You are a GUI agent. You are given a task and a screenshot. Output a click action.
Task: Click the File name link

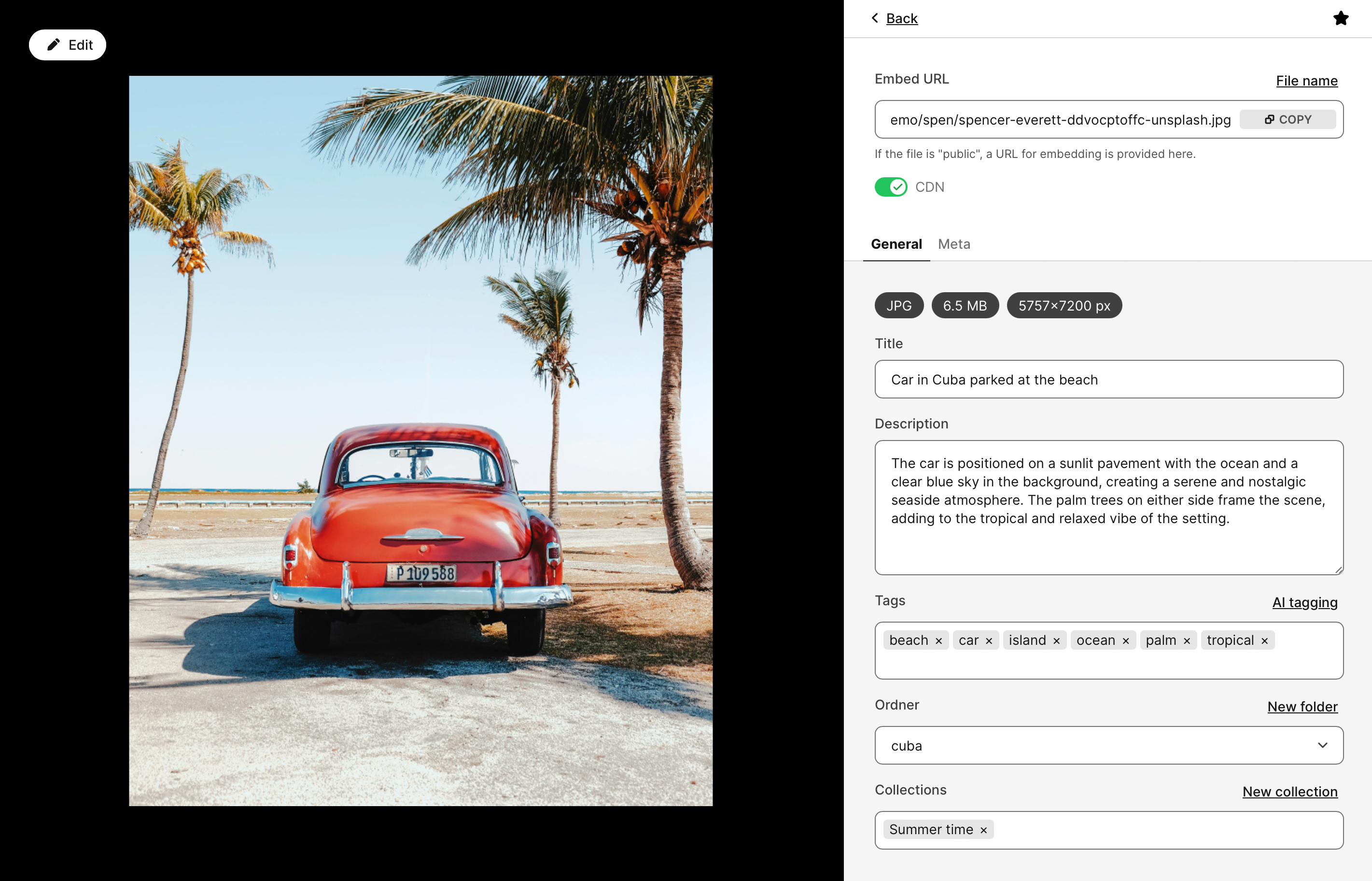pos(1306,81)
